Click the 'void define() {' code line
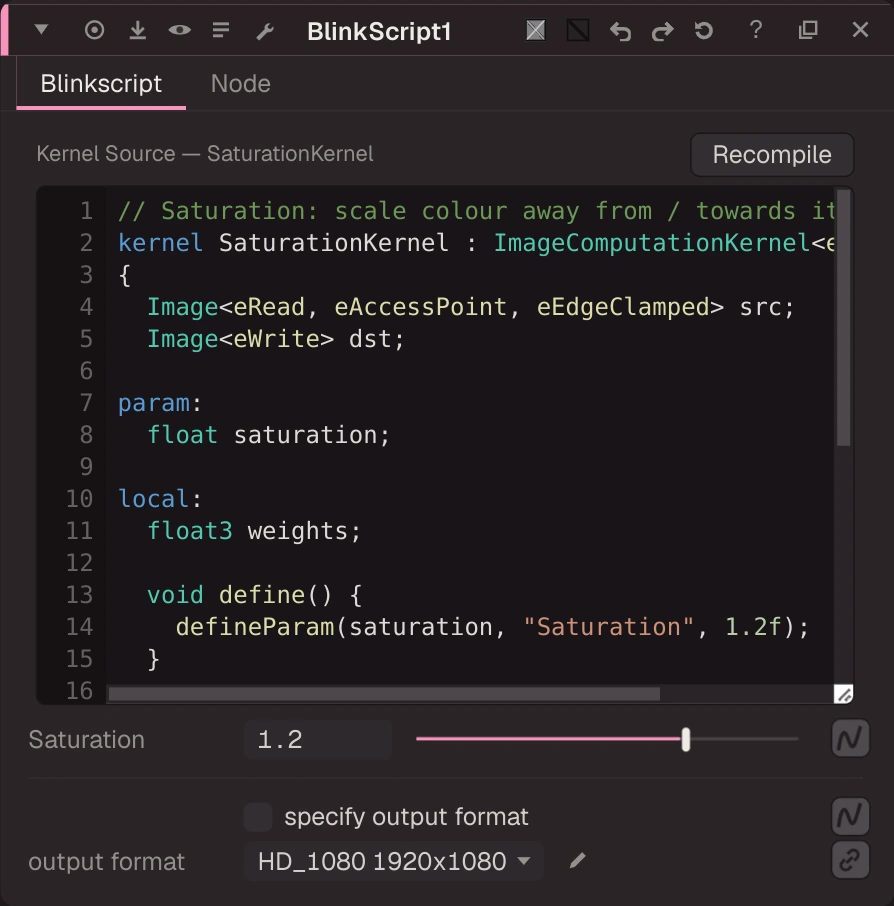The height and width of the screenshot is (906, 894). (x=254, y=595)
